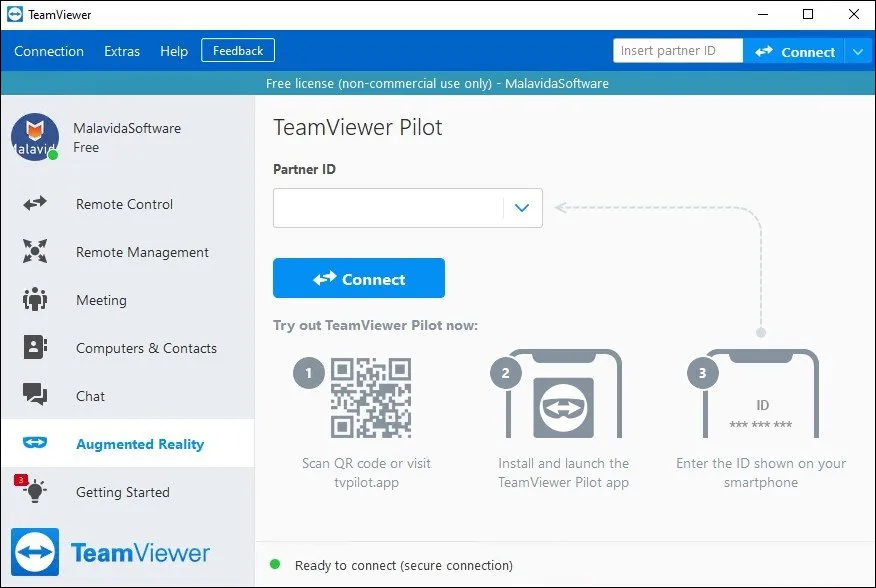Click the Remote Control arrows icon
The height and width of the screenshot is (588, 876).
(x=35, y=204)
